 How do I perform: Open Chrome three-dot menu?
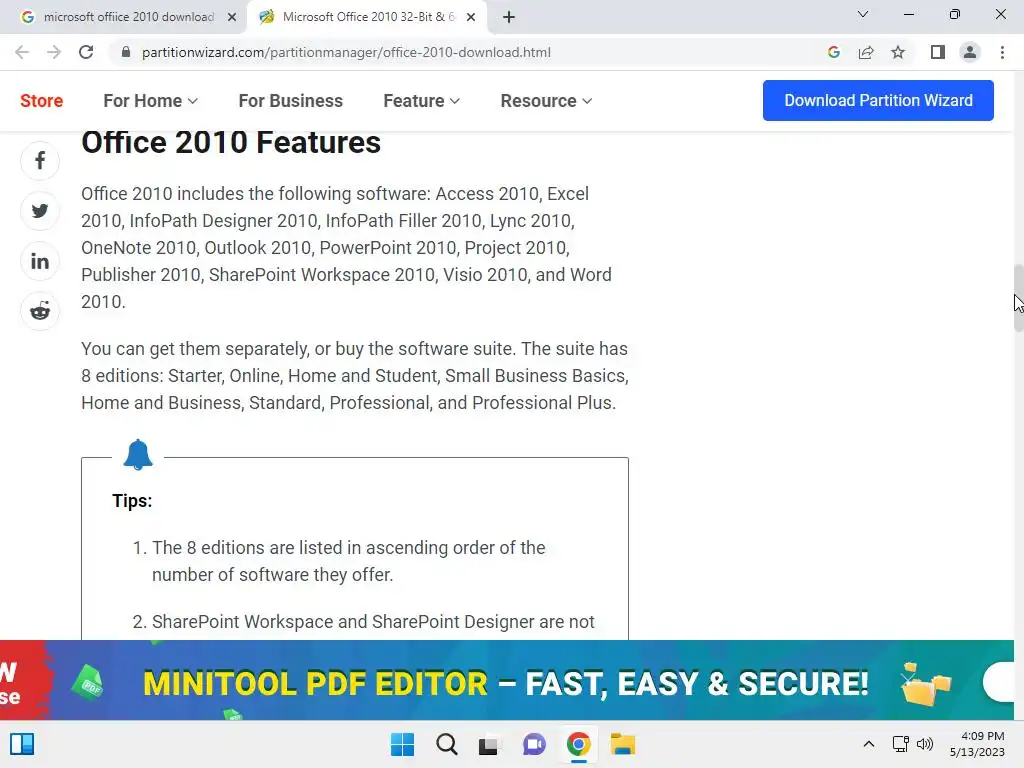click(1002, 52)
